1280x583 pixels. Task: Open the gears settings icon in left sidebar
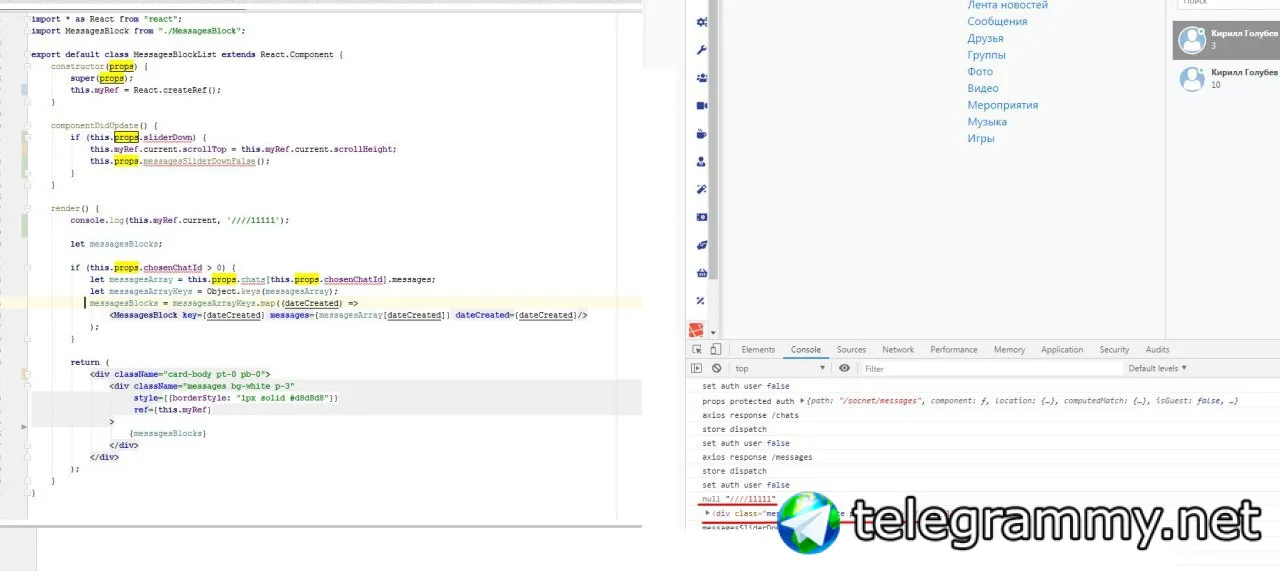click(x=701, y=22)
